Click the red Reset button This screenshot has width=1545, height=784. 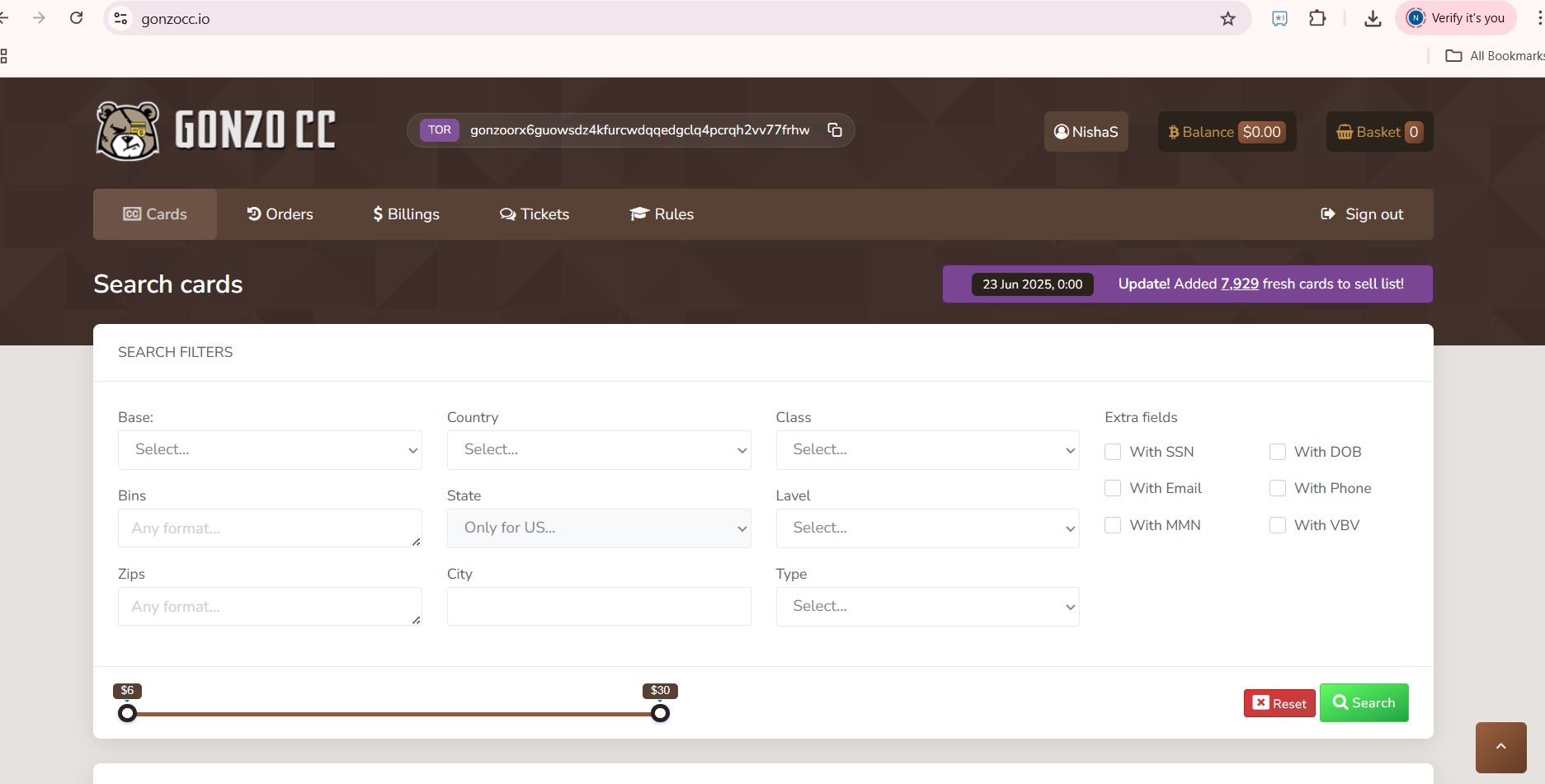[x=1279, y=703]
